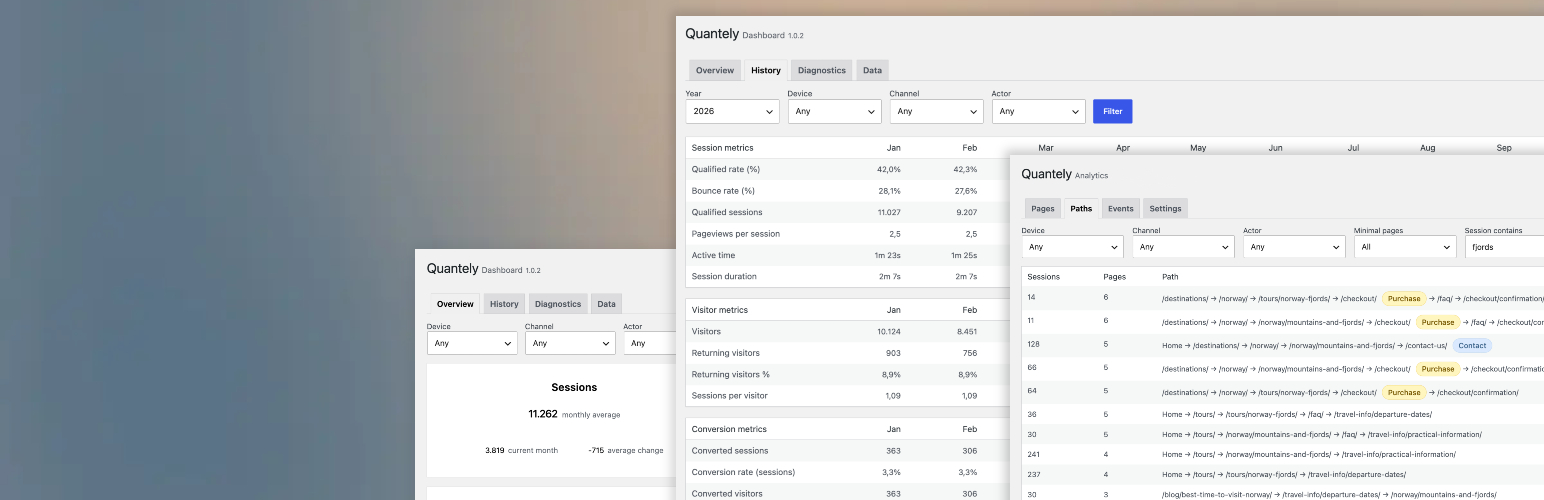Screen dimensions: 1544x500
Task: Open Data tab in bottom-left dashboard window
Action: (607, 304)
